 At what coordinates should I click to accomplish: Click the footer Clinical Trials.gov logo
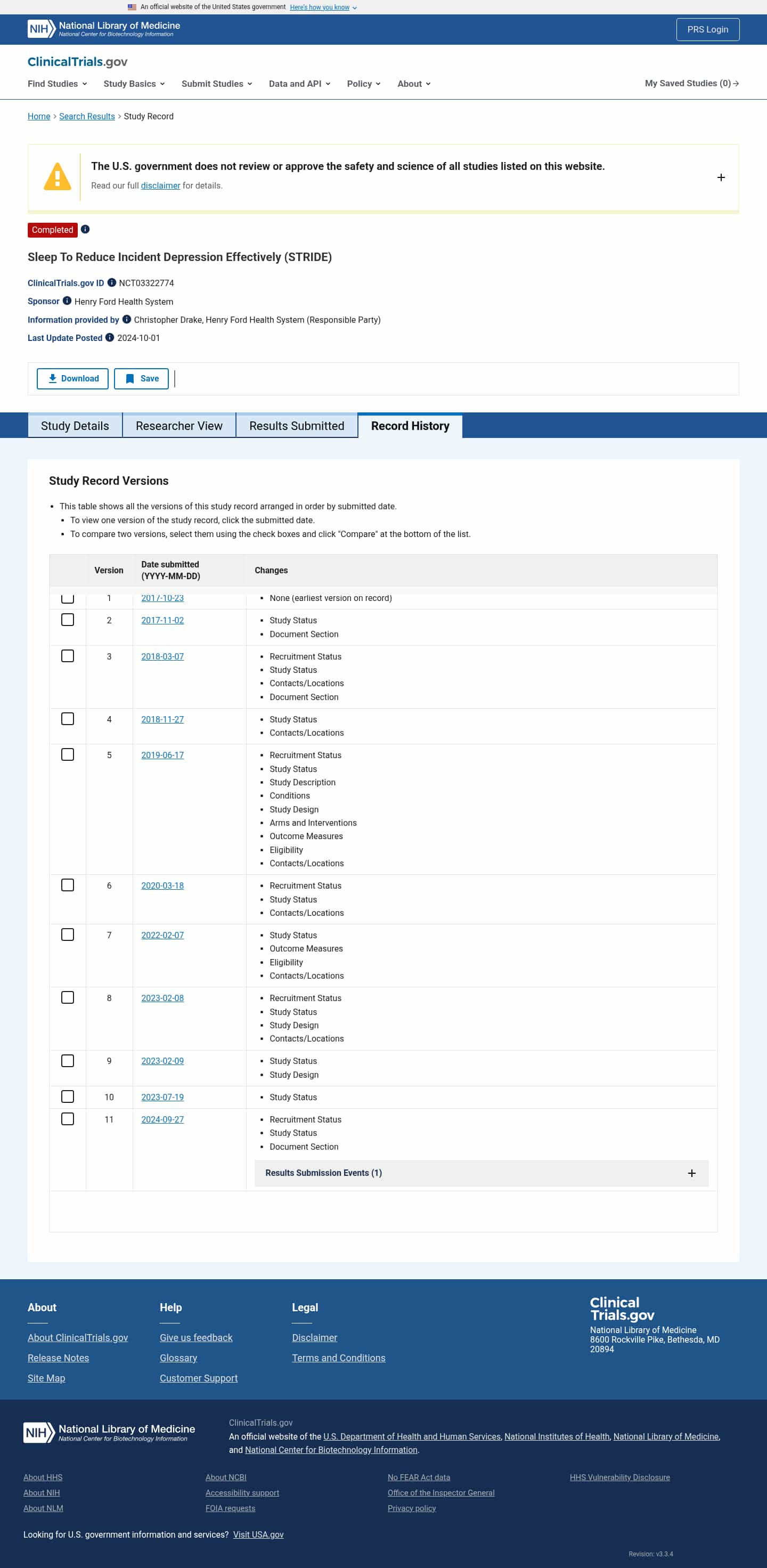click(622, 1309)
